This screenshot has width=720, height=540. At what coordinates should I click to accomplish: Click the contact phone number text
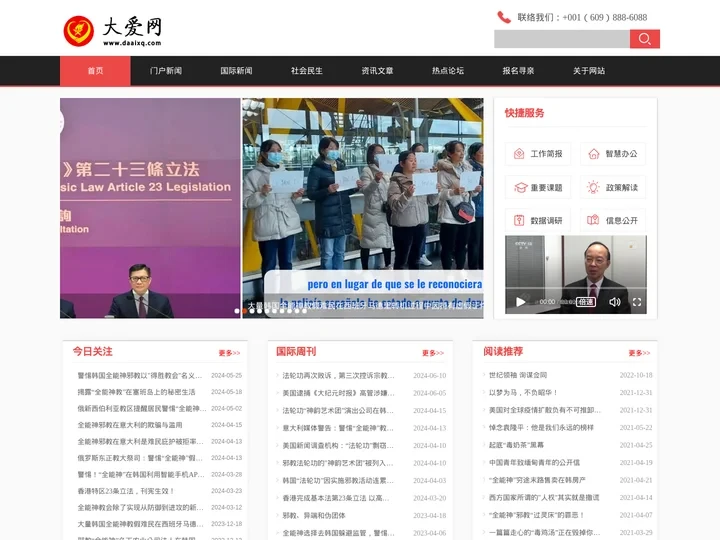click(x=582, y=17)
